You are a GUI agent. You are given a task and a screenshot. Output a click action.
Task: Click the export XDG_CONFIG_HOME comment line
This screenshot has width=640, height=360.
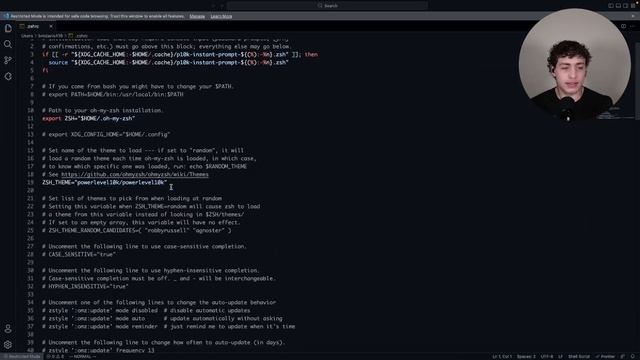click(x=106, y=134)
